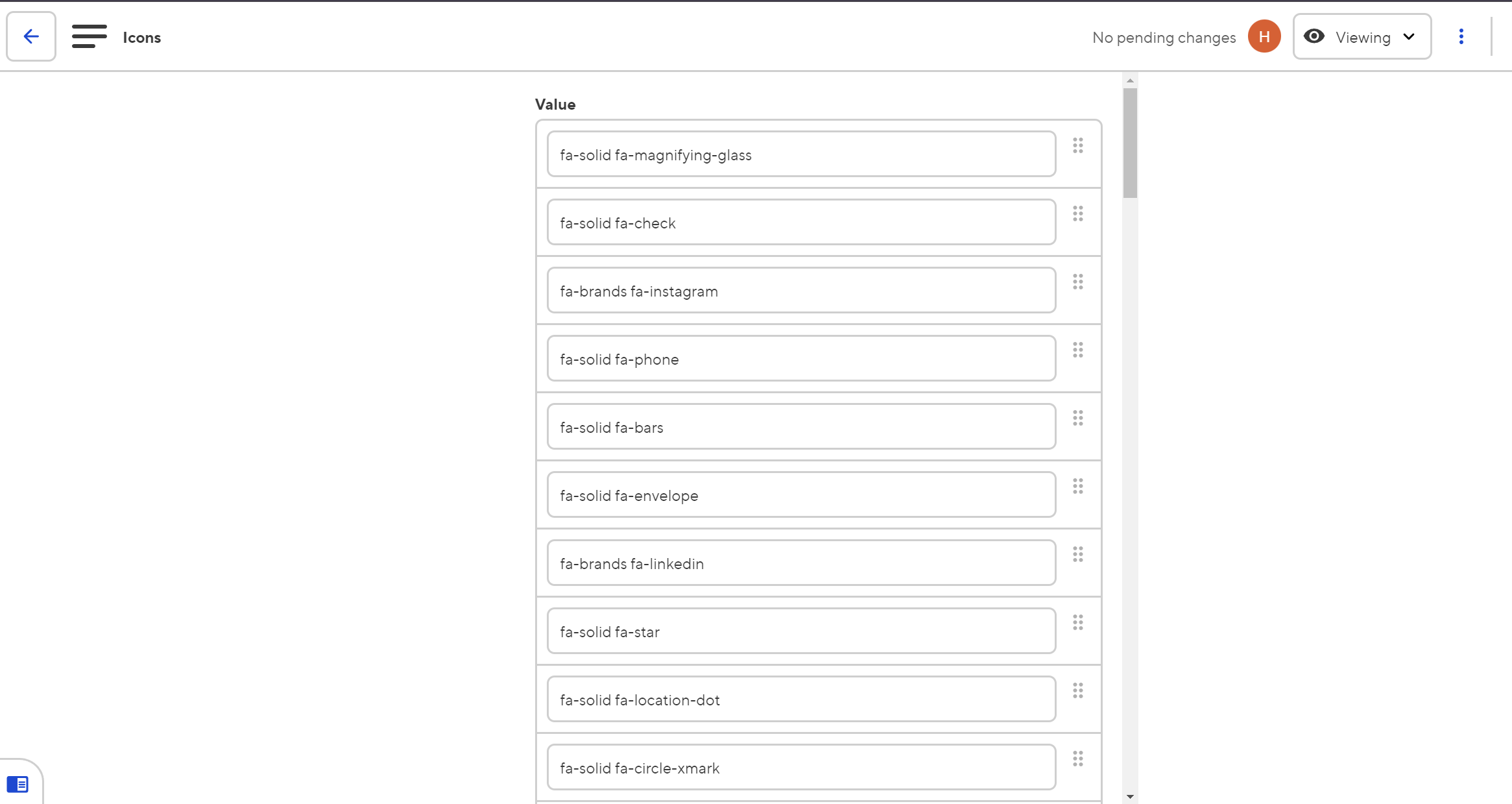The height and width of the screenshot is (804, 1512).
Task: Click the back navigation arrow icon
Action: click(x=31, y=37)
